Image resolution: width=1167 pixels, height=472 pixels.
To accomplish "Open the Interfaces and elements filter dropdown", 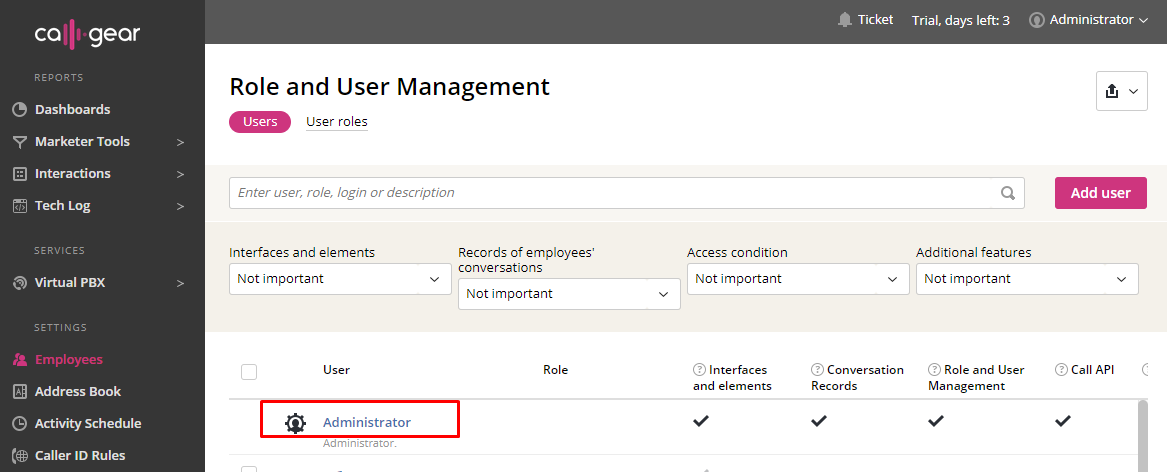I will (x=340, y=279).
